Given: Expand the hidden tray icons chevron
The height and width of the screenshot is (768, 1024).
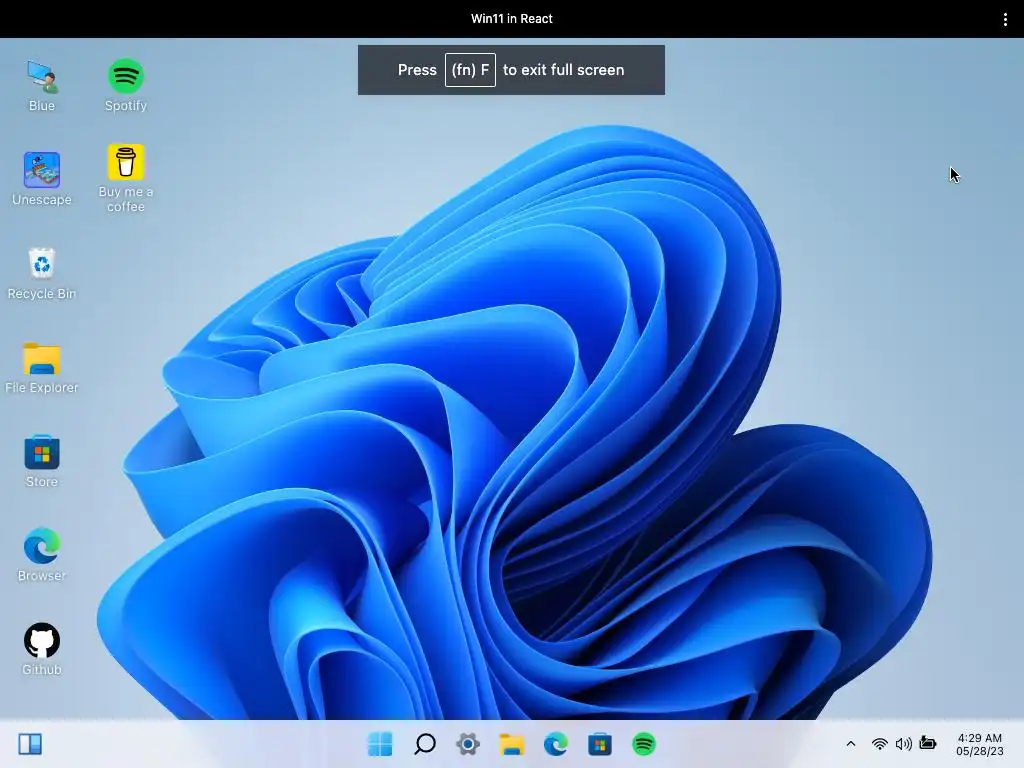Looking at the screenshot, I should pyautogui.click(x=850, y=744).
